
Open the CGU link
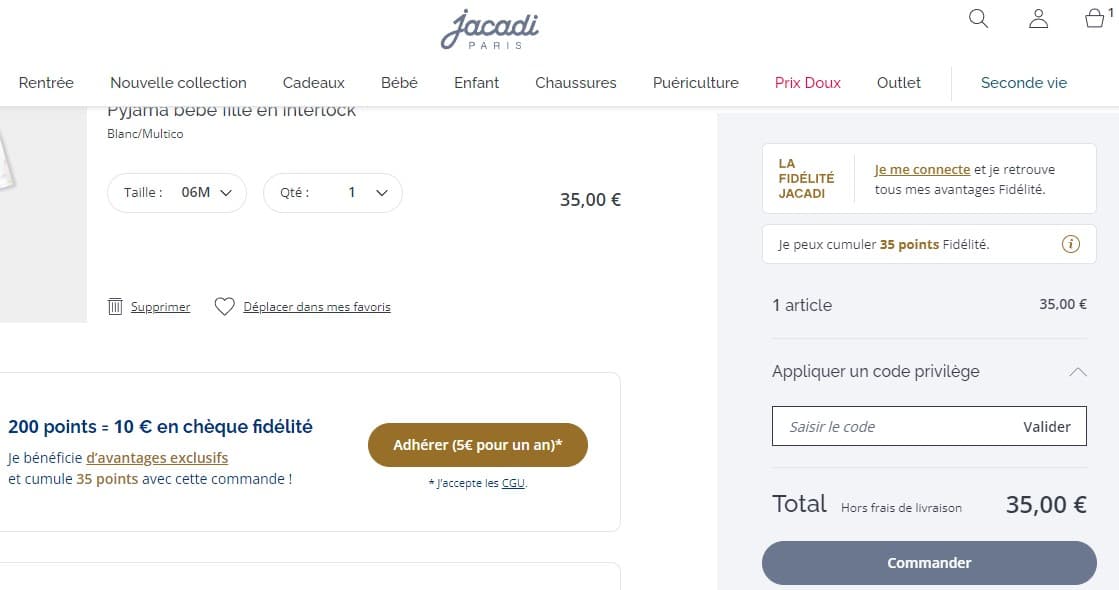[513, 482]
